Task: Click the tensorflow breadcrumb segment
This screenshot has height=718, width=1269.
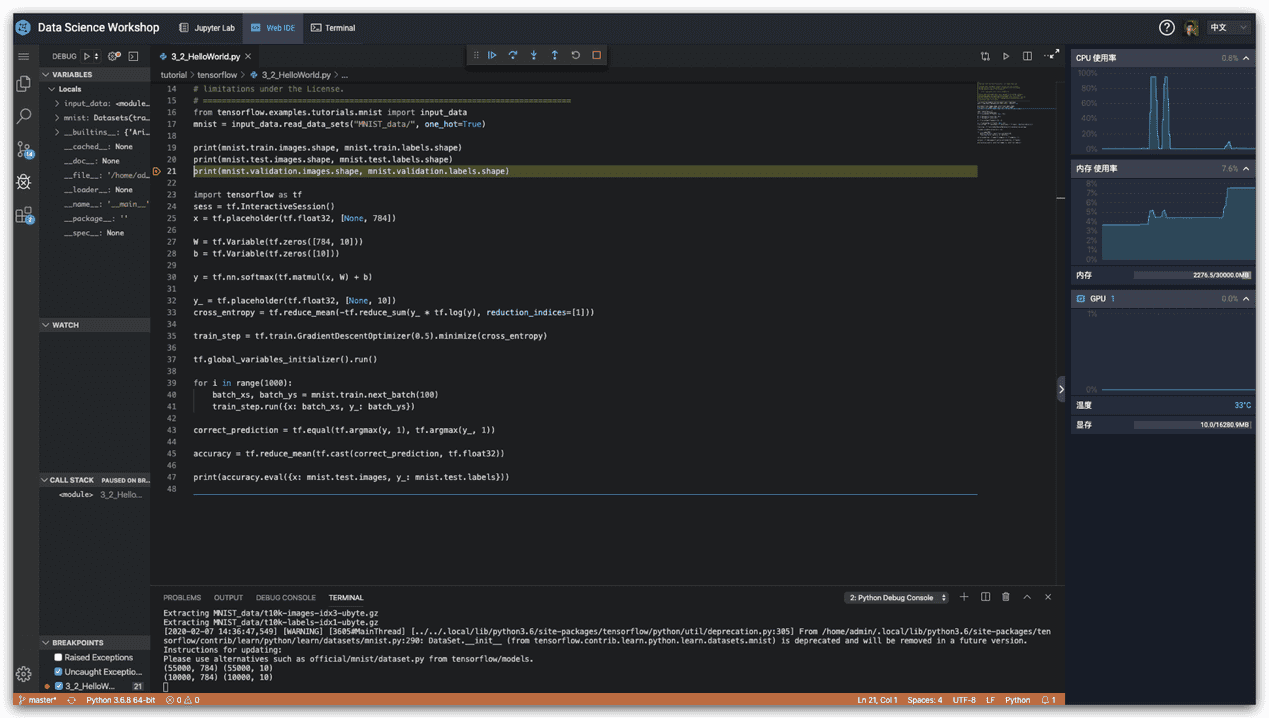Action: (217, 75)
